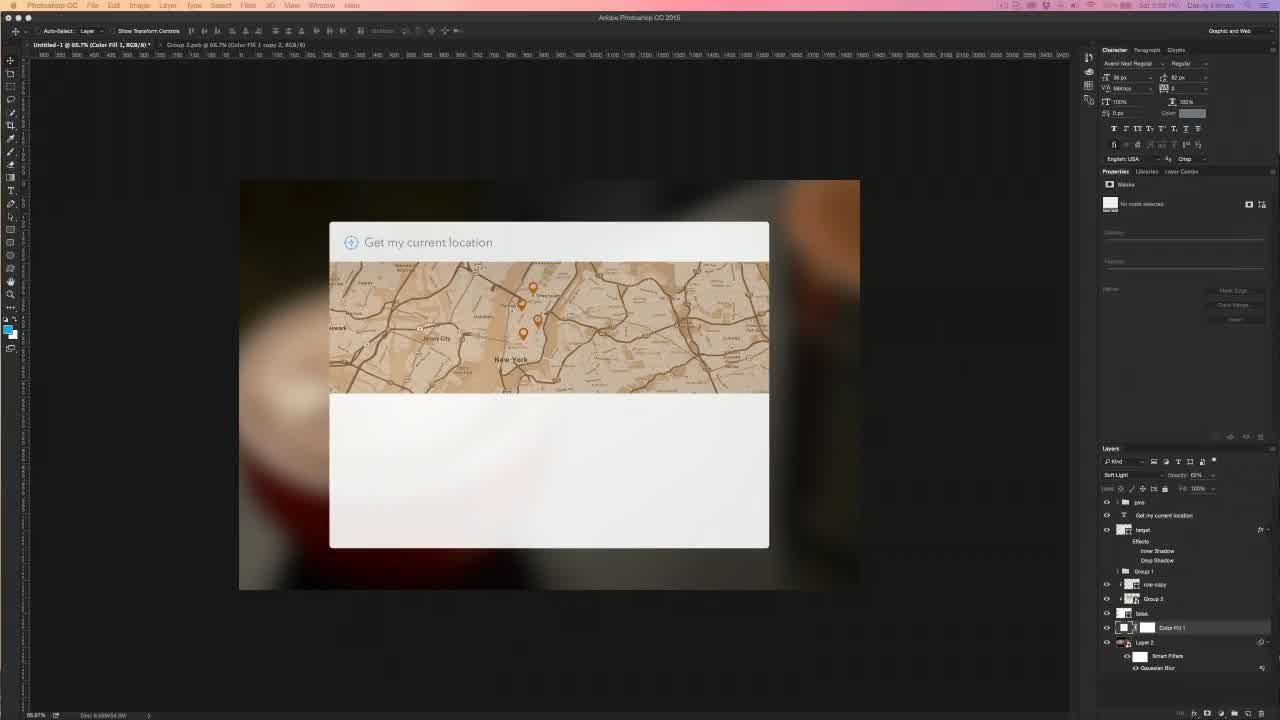Open the Graphic and Web workspace switcher
Image resolution: width=1280 pixels, height=720 pixels.
(1233, 31)
